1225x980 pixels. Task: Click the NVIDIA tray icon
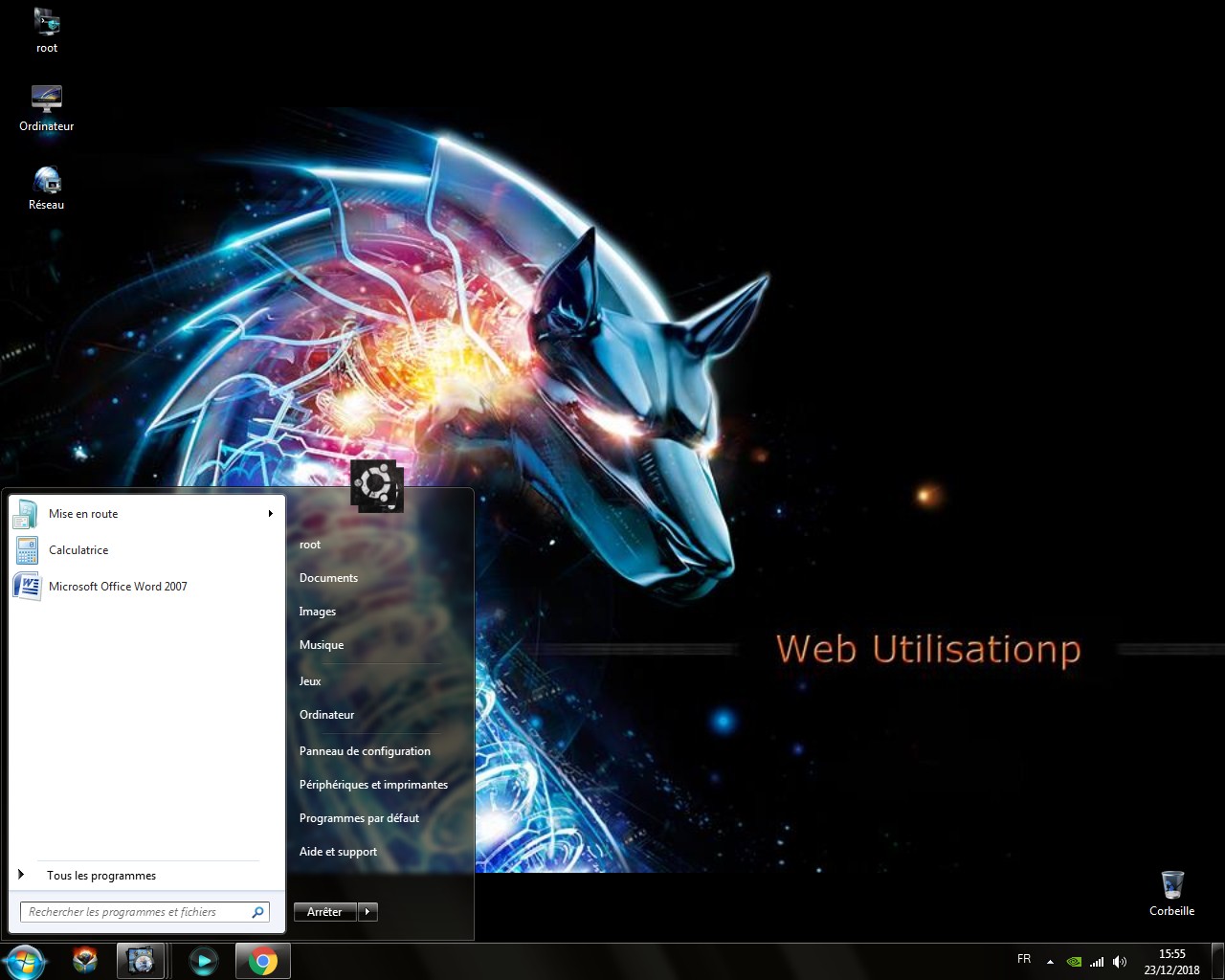point(1075,961)
